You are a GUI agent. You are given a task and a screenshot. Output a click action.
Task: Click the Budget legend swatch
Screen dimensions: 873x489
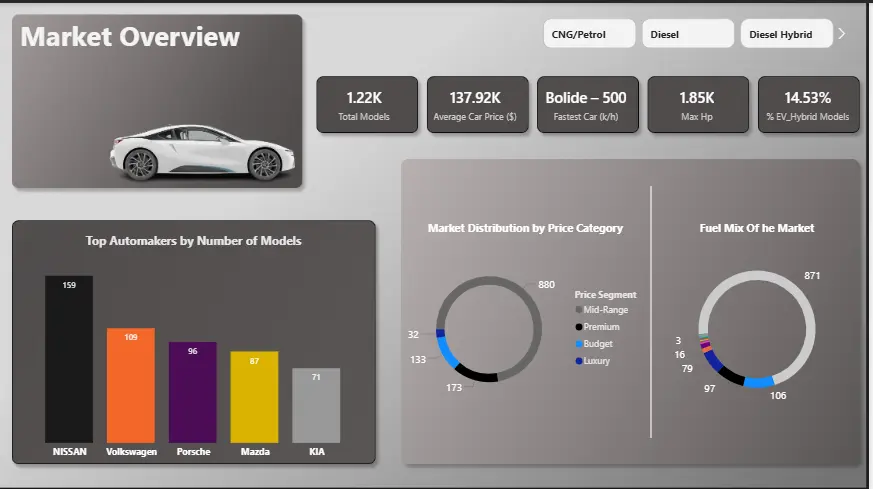tap(578, 344)
